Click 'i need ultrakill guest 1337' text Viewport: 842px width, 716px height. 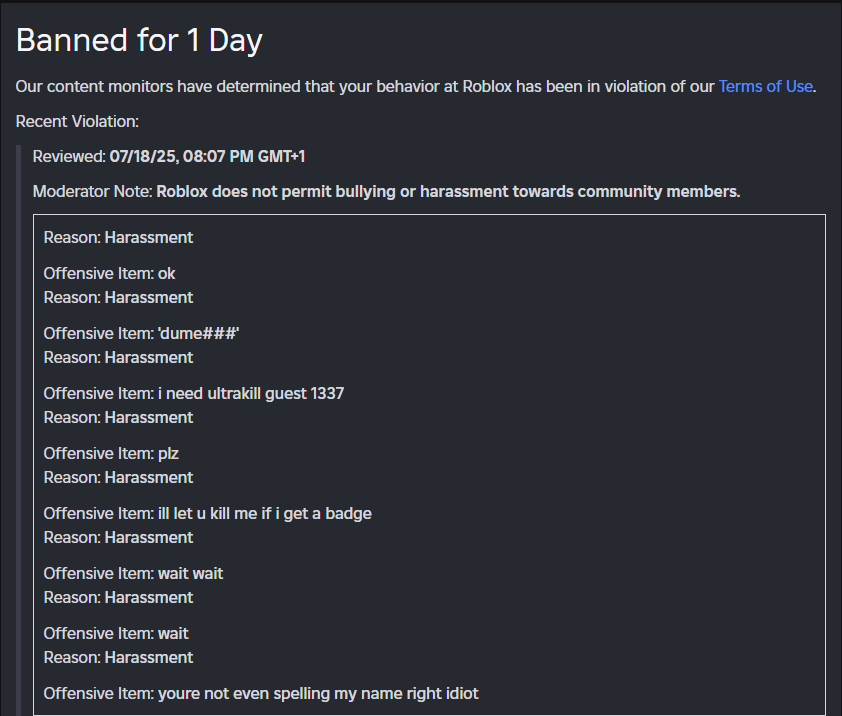coord(251,394)
